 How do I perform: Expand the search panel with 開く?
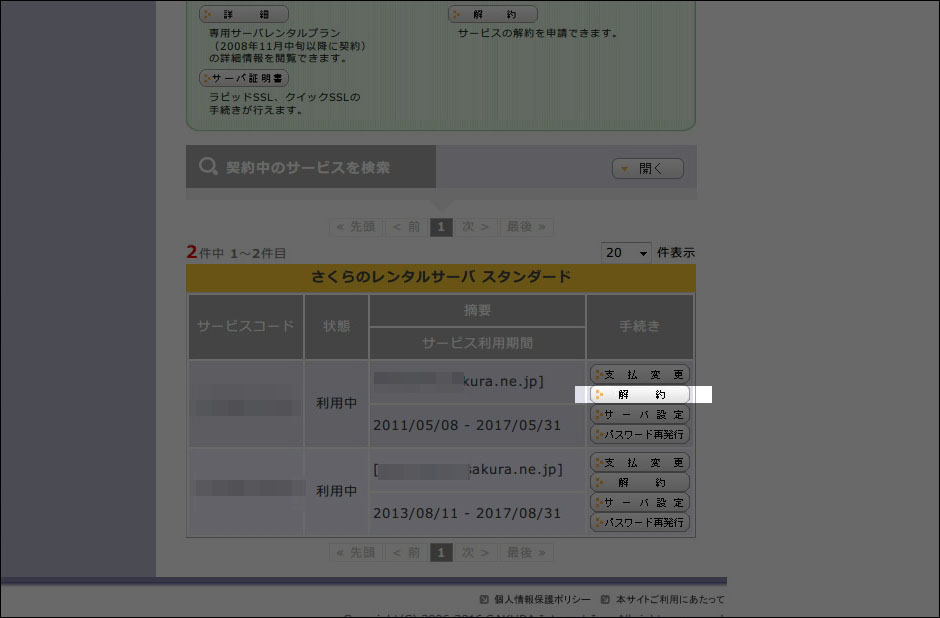click(x=647, y=168)
